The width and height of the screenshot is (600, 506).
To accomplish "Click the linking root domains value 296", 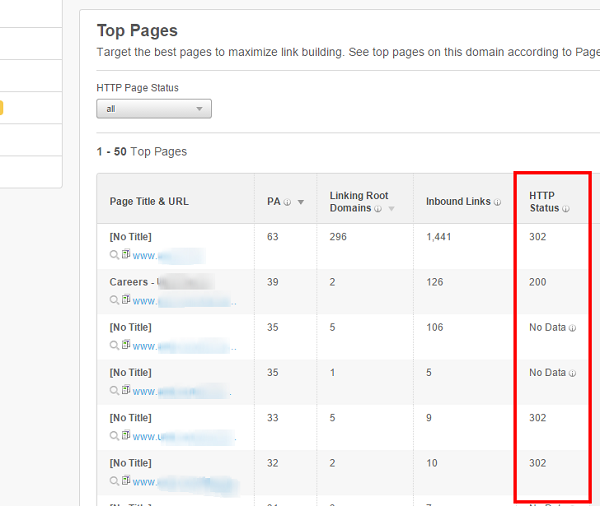I will click(338, 237).
